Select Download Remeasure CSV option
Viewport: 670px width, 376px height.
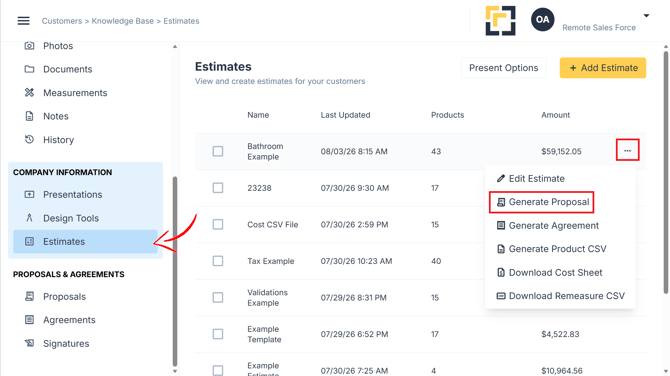[560, 296]
